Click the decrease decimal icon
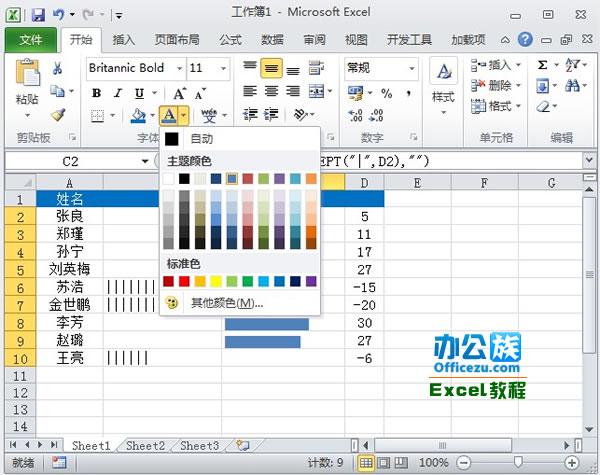 [376, 115]
